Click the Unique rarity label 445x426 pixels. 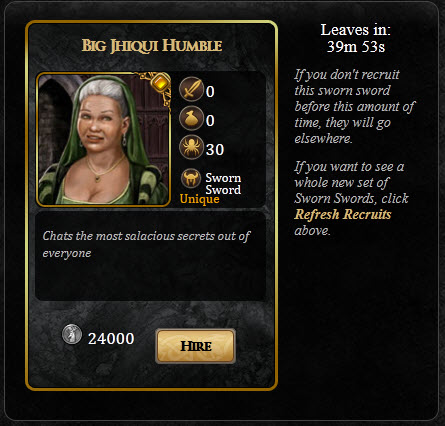(199, 199)
